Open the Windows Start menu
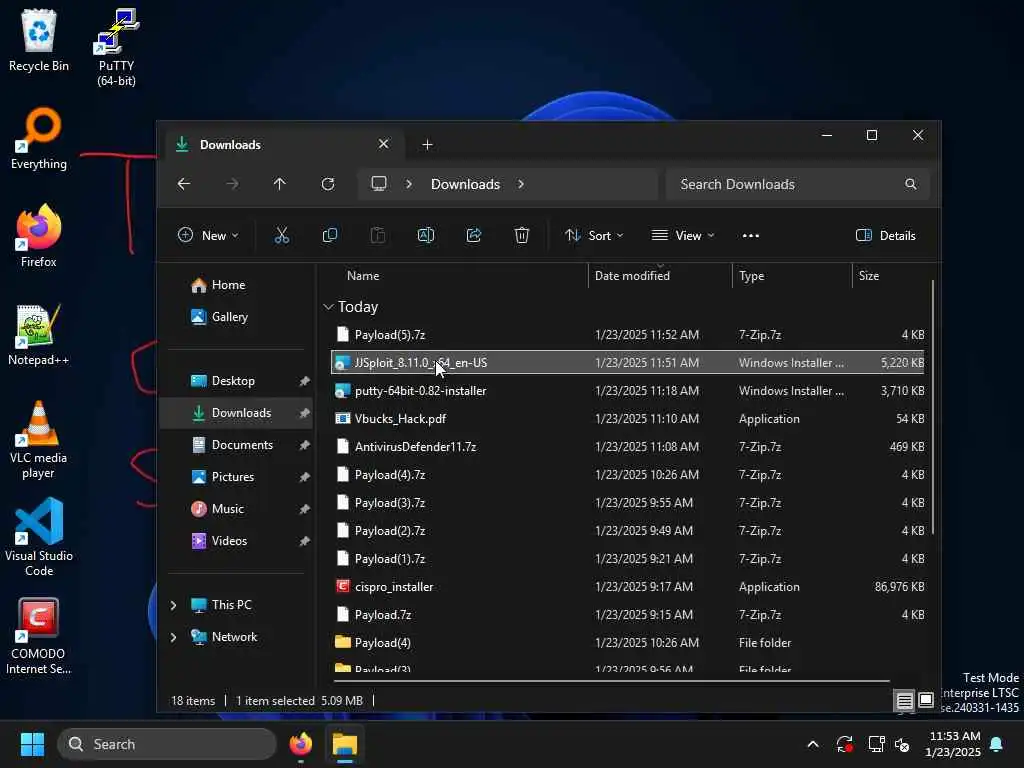Screen dimensions: 1024x768 coord(32,744)
